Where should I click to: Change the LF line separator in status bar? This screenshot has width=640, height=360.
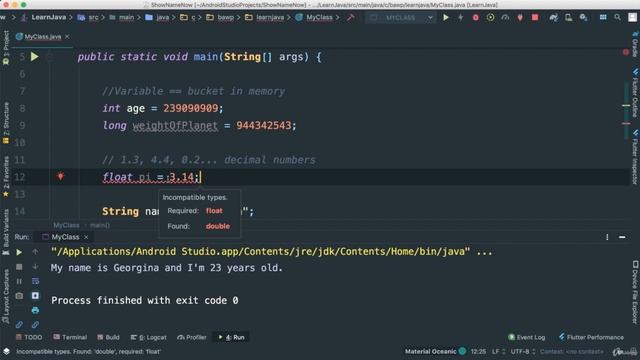click(x=498, y=351)
